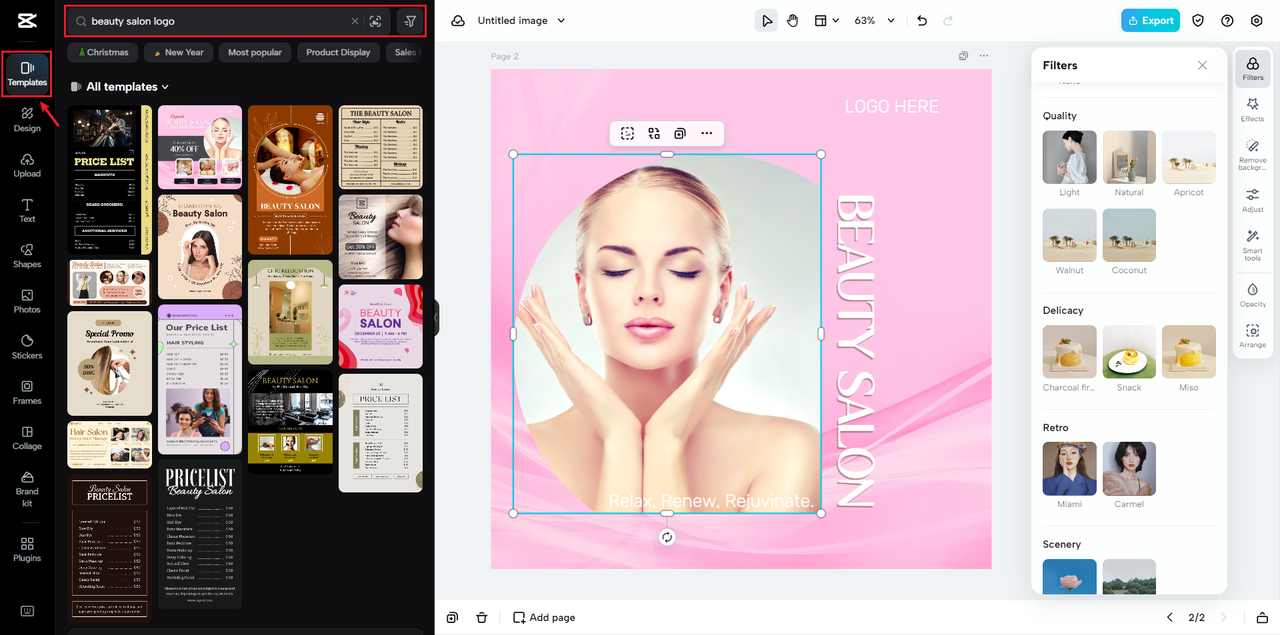Select the hand pan tool
The height and width of the screenshot is (635, 1280).
point(792,20)
